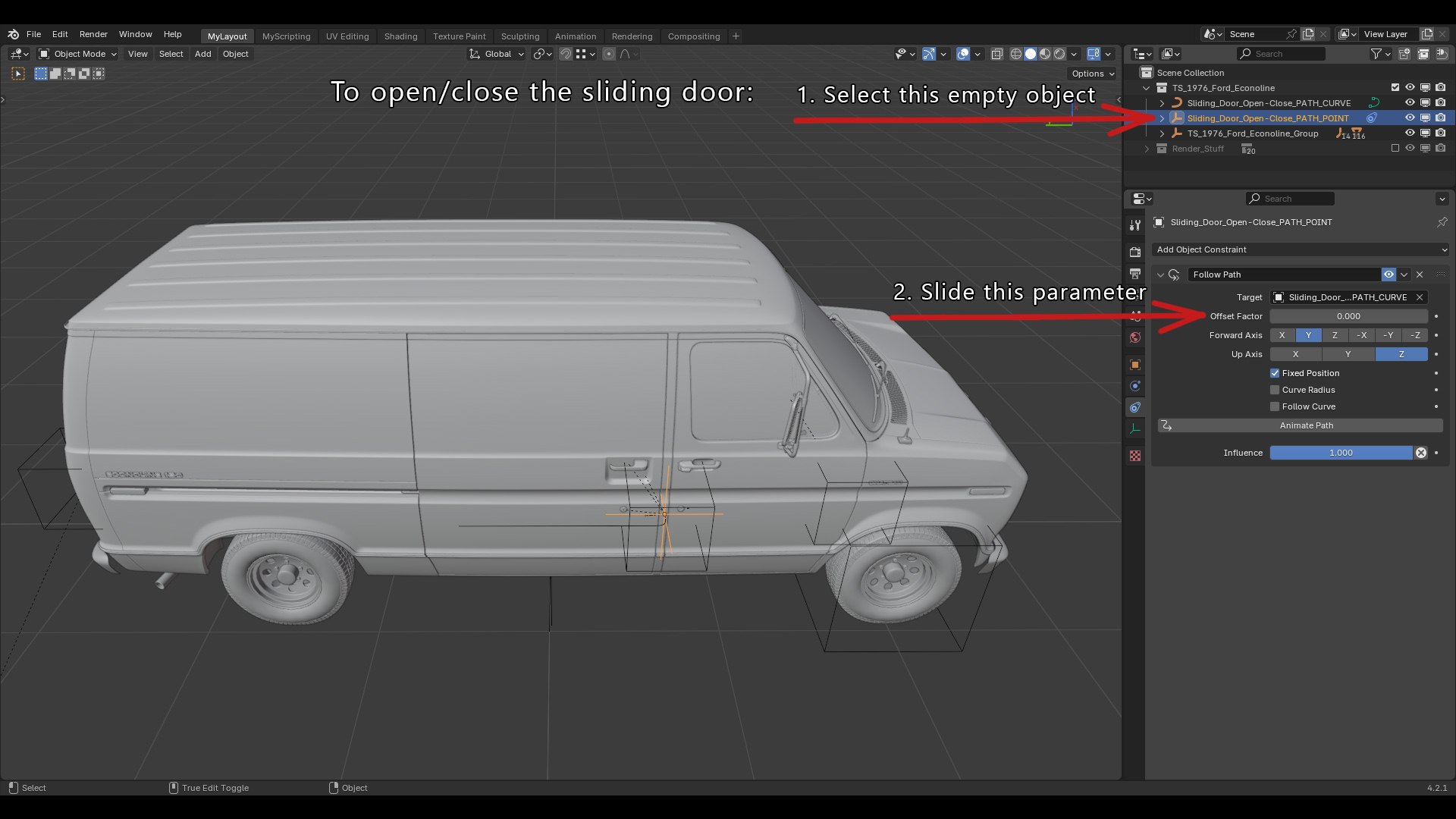1456x819 pixels.
Task: Open the Global transform orientation dropdown
Action: 497,54
